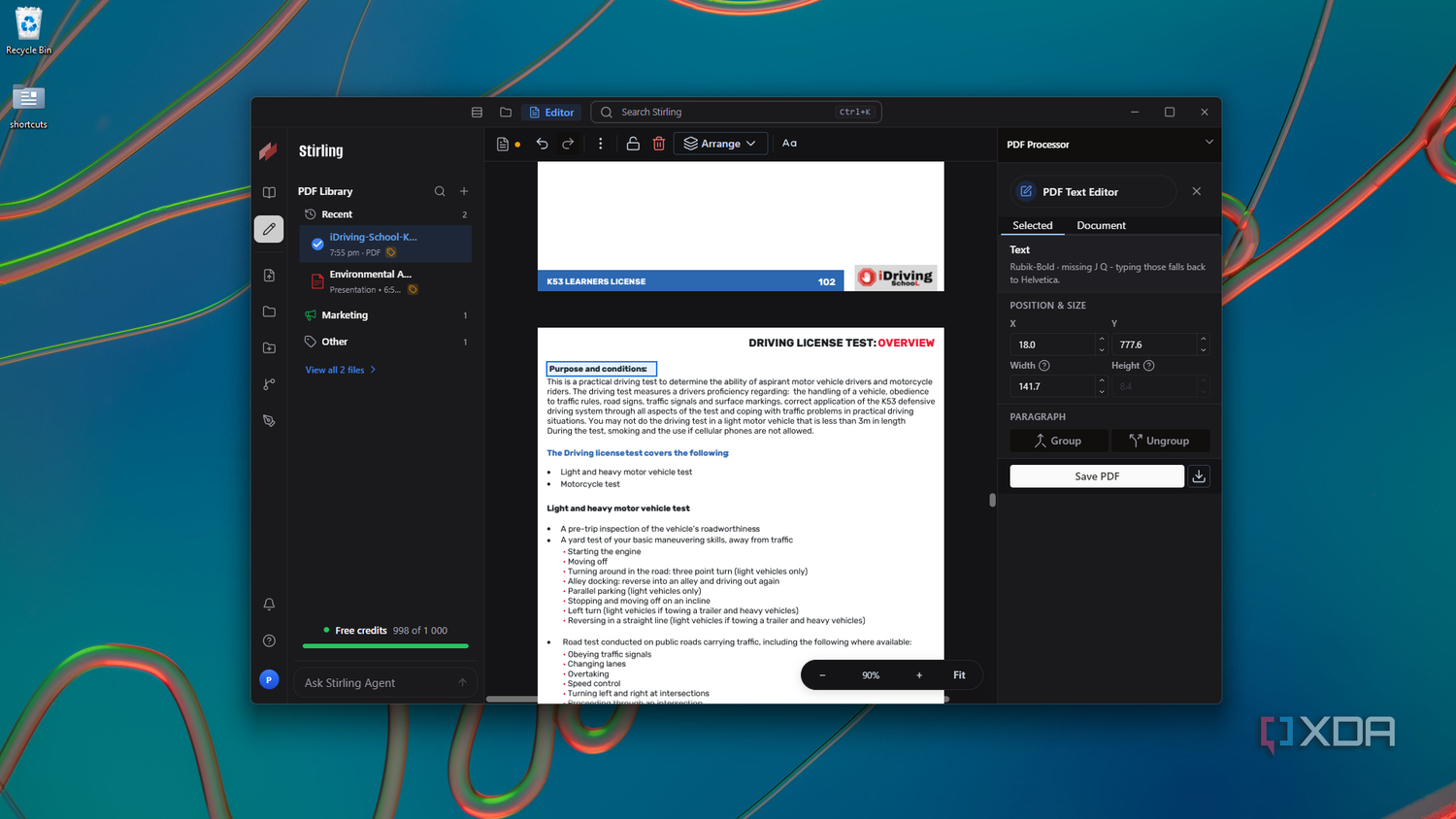Click the vertical scrollbar of the document
The image size is (1456, 819).
click(992, 501)
